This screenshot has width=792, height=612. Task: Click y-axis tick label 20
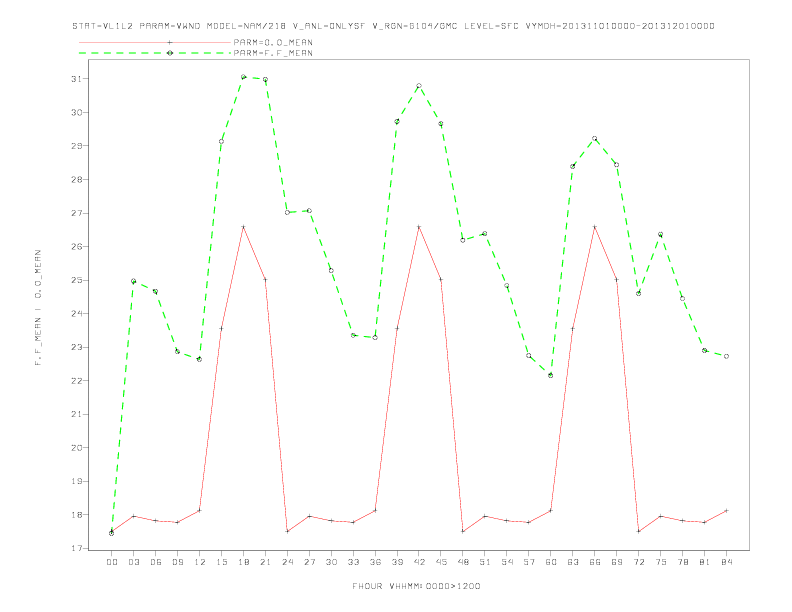[77, 448]
